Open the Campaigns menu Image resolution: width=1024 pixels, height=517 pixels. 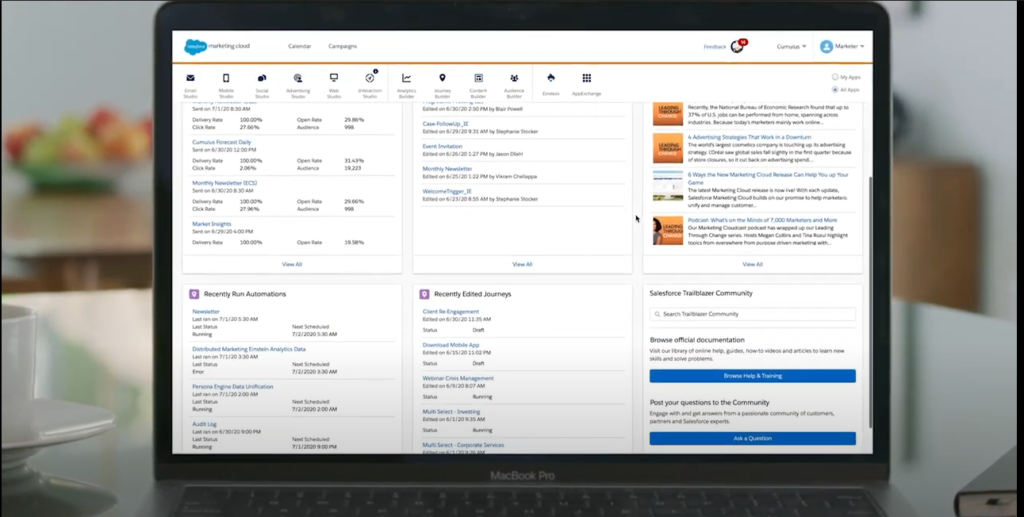[x=343, y=46]
